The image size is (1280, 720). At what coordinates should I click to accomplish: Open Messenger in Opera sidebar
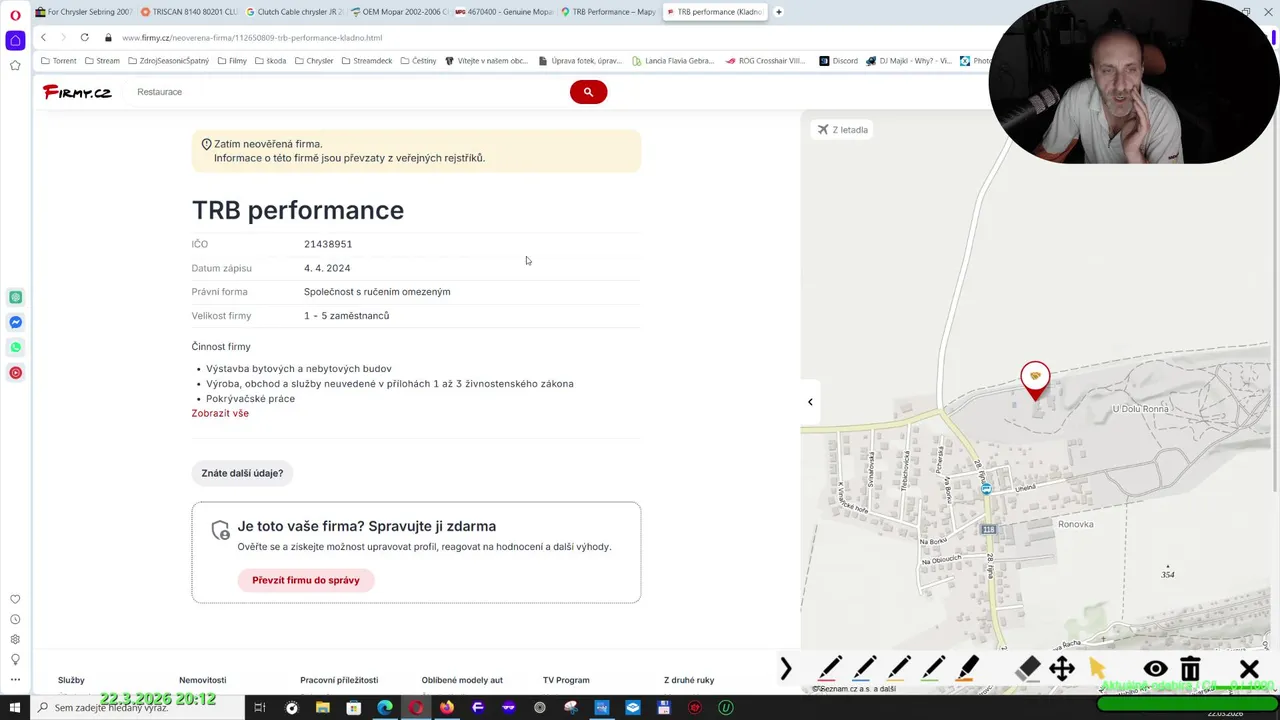[x=15, y=322]
